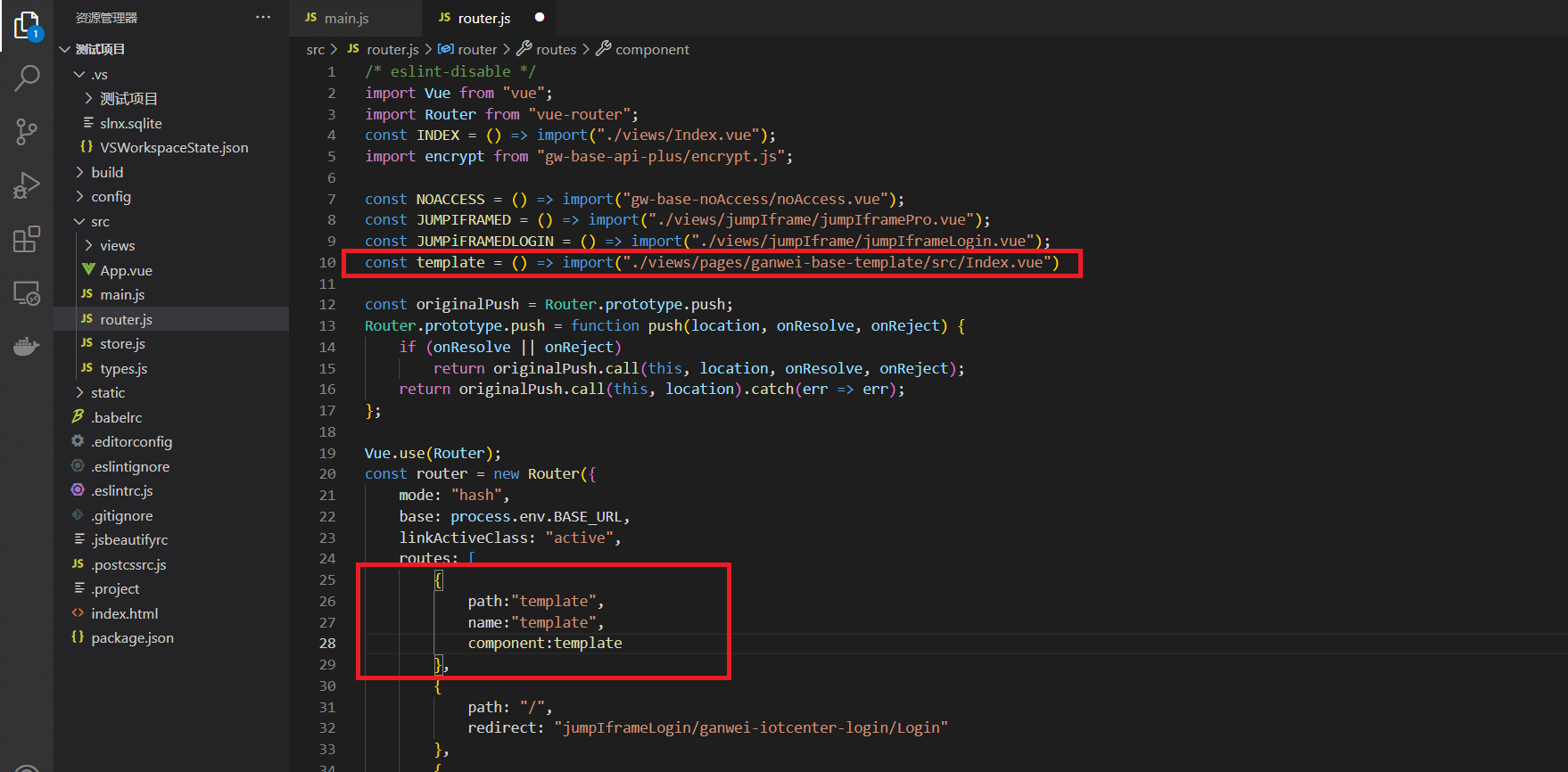Image resolution: width=1568 pixels, height=772 pixels.
Task: Click the routes breadcrumb item
Action: tap(556, 49)
